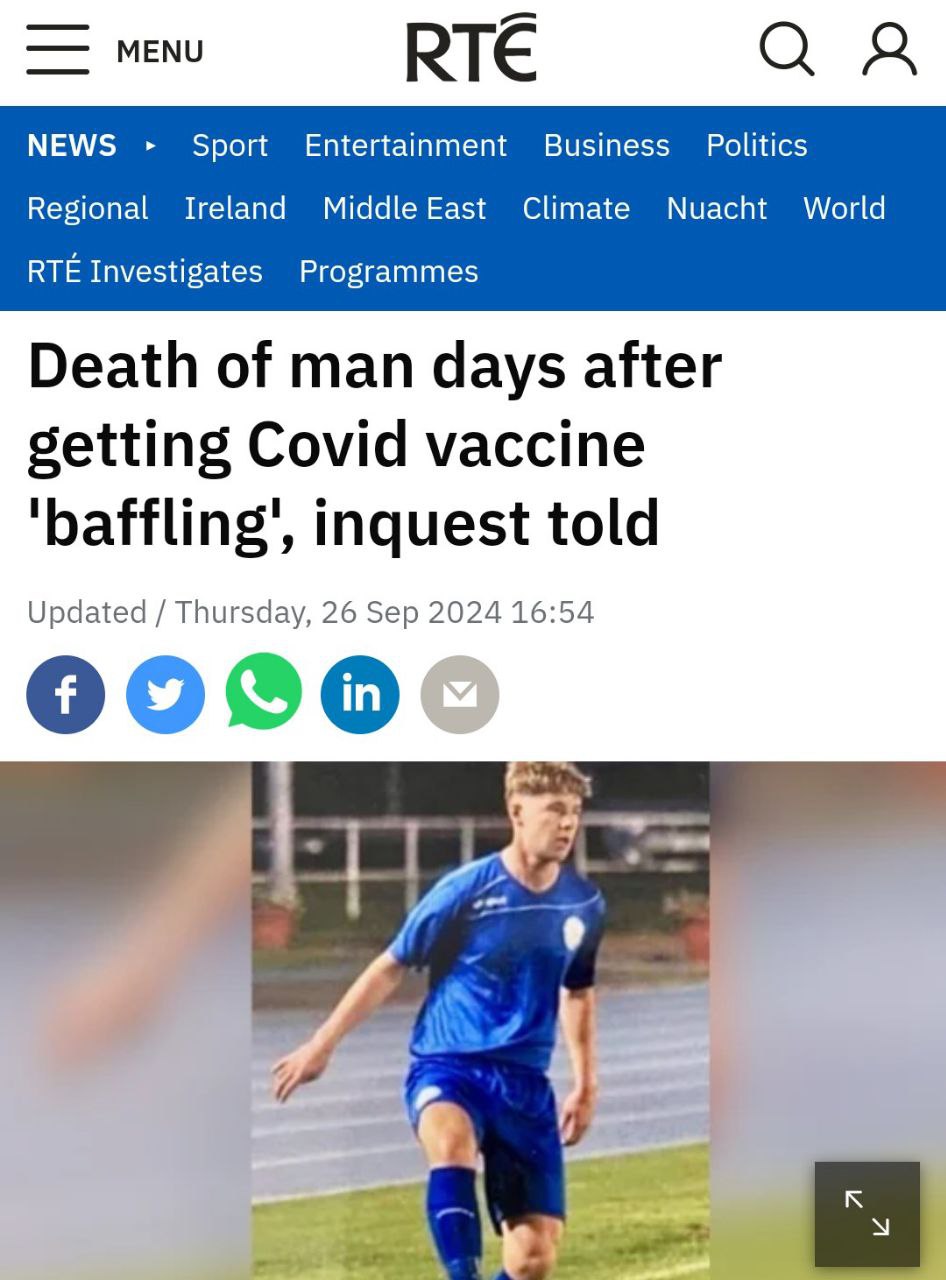Image resolution: width=946 pixels, height=1280 pixels.
Task: Share article on Twitter
Action: coord(165,695)
